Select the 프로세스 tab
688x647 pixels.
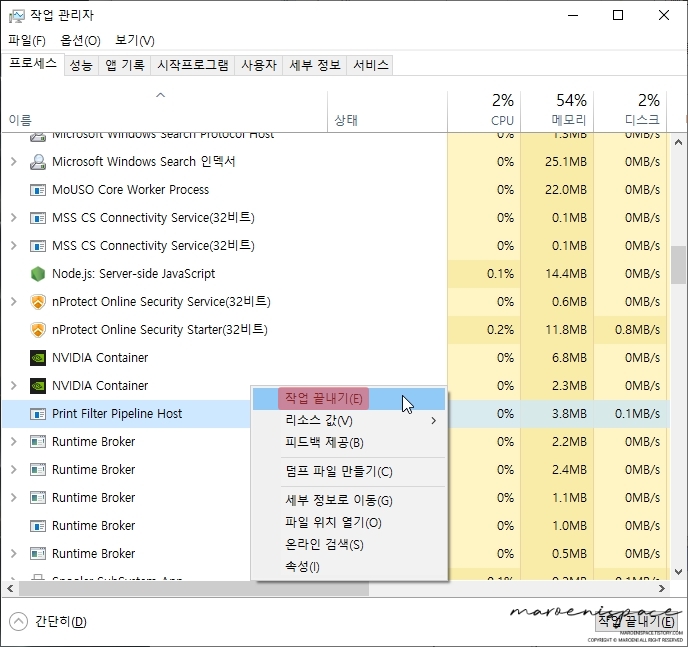pos(33,64)
